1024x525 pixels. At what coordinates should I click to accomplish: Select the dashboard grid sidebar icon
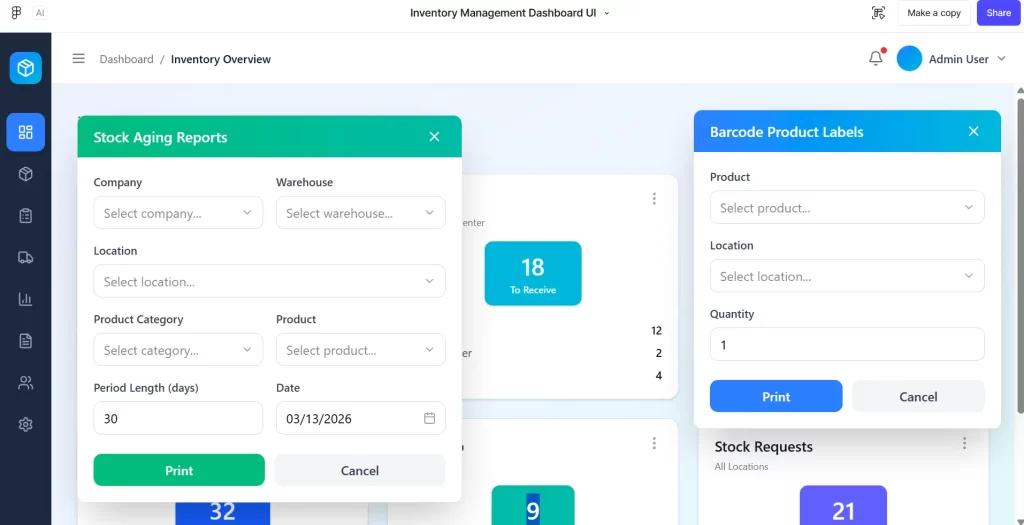[25, 133]
